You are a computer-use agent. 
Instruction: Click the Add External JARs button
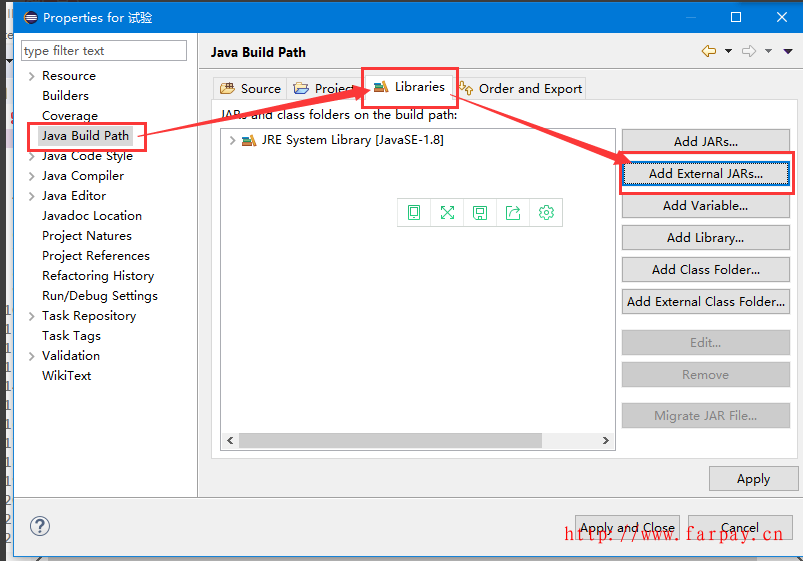pyautogui.click(x=705, y=173)
